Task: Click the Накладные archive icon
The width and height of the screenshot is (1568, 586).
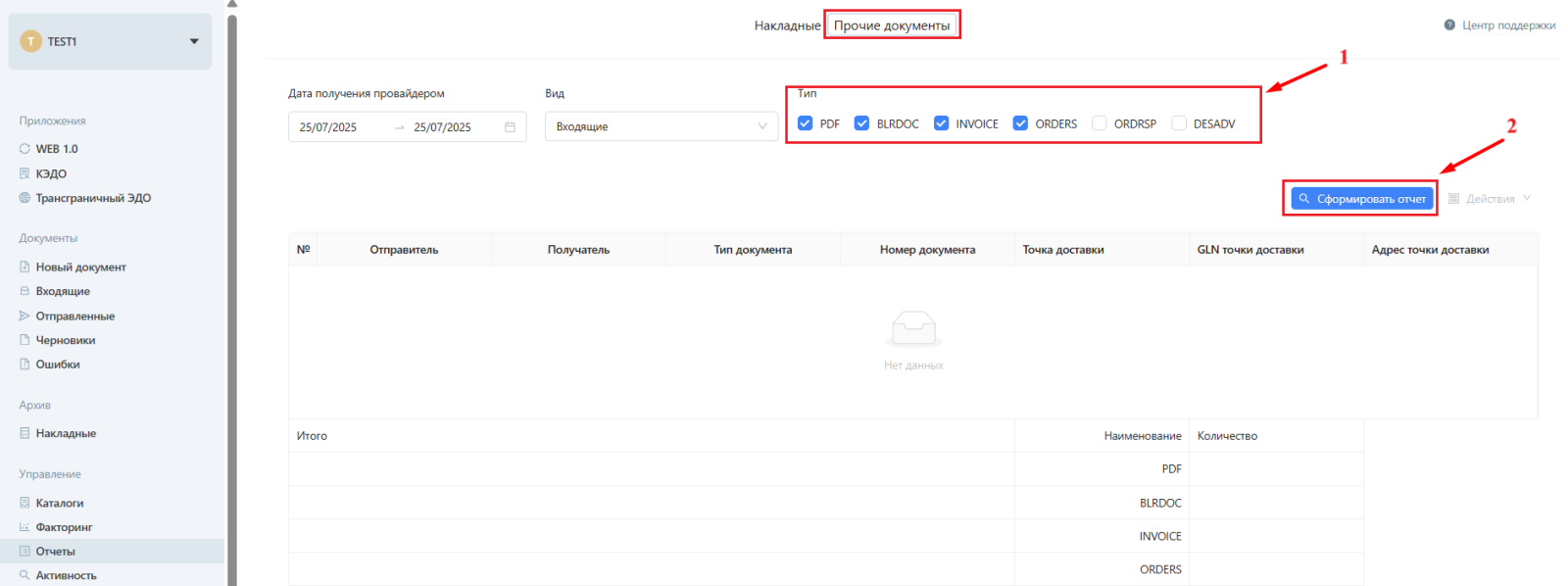Action: click(24, 433)
